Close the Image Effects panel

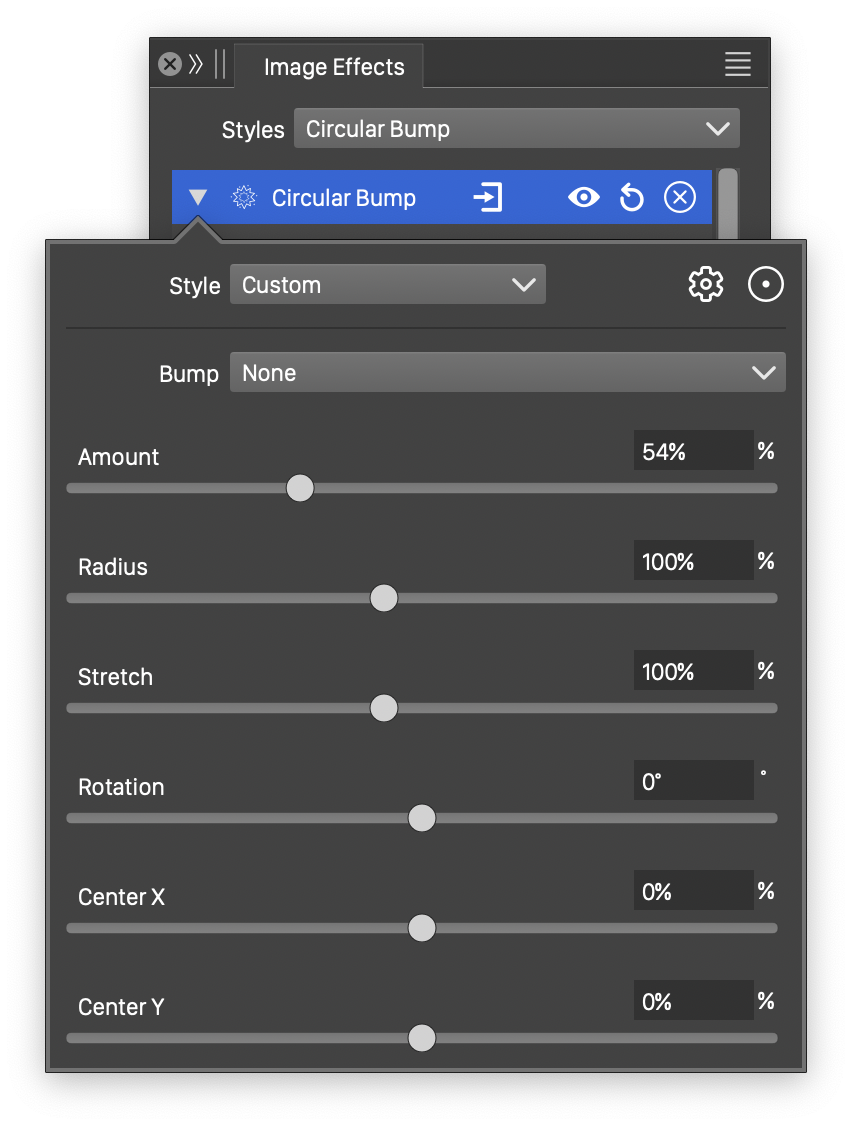170,65
